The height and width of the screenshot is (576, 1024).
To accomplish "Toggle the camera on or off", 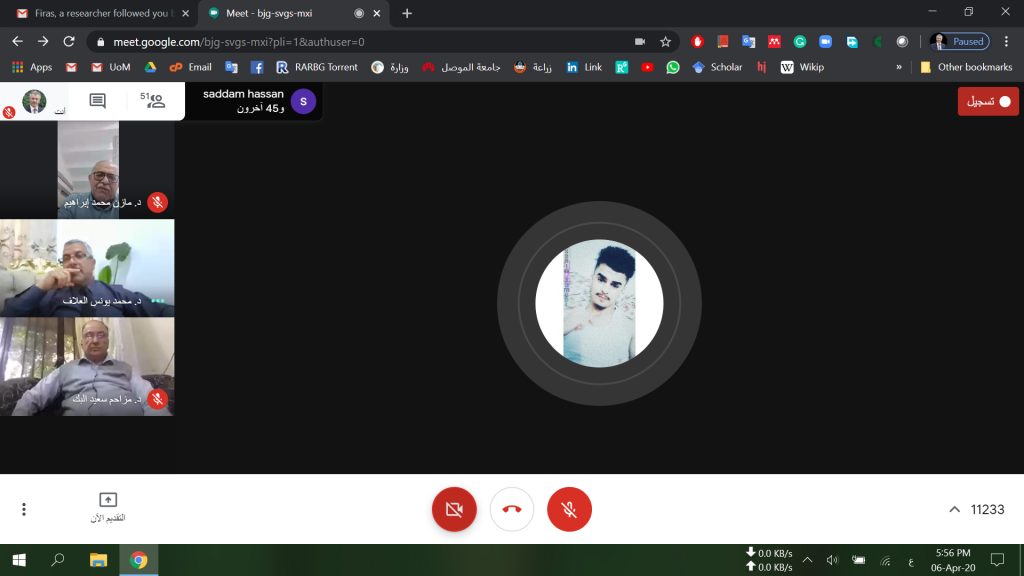I will pos(453,509).
